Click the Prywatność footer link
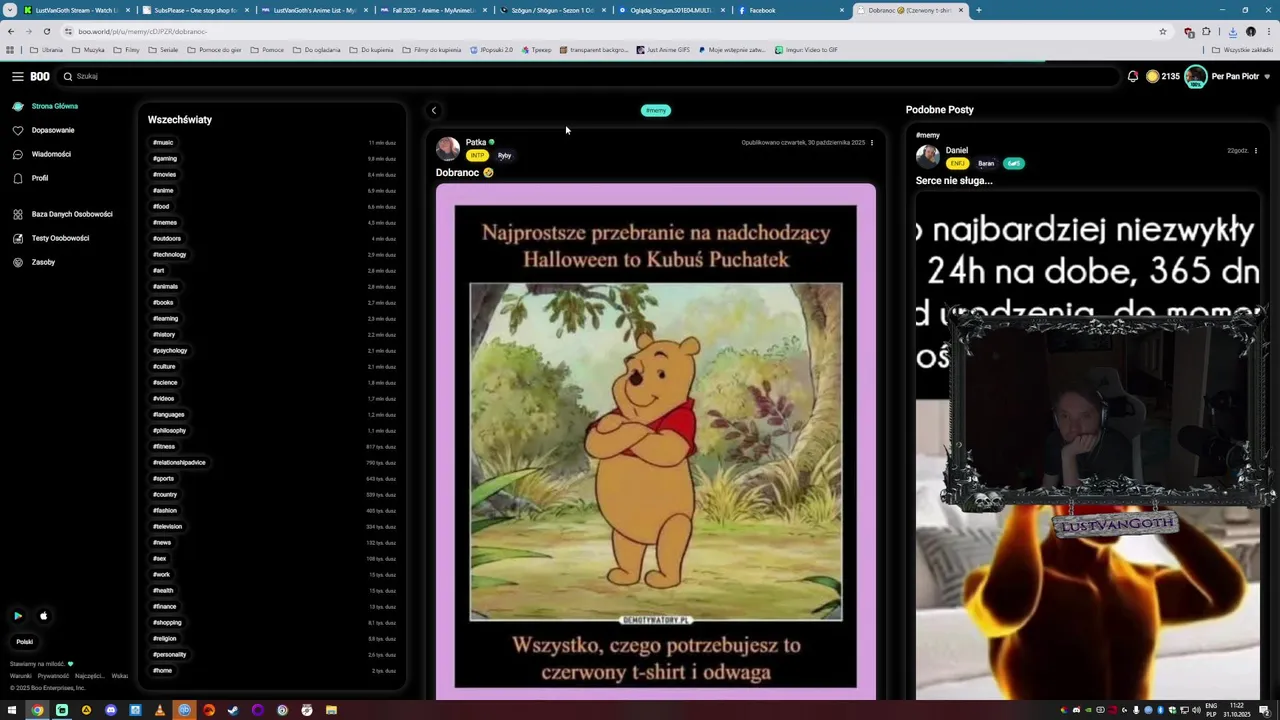 click(53, 676)
